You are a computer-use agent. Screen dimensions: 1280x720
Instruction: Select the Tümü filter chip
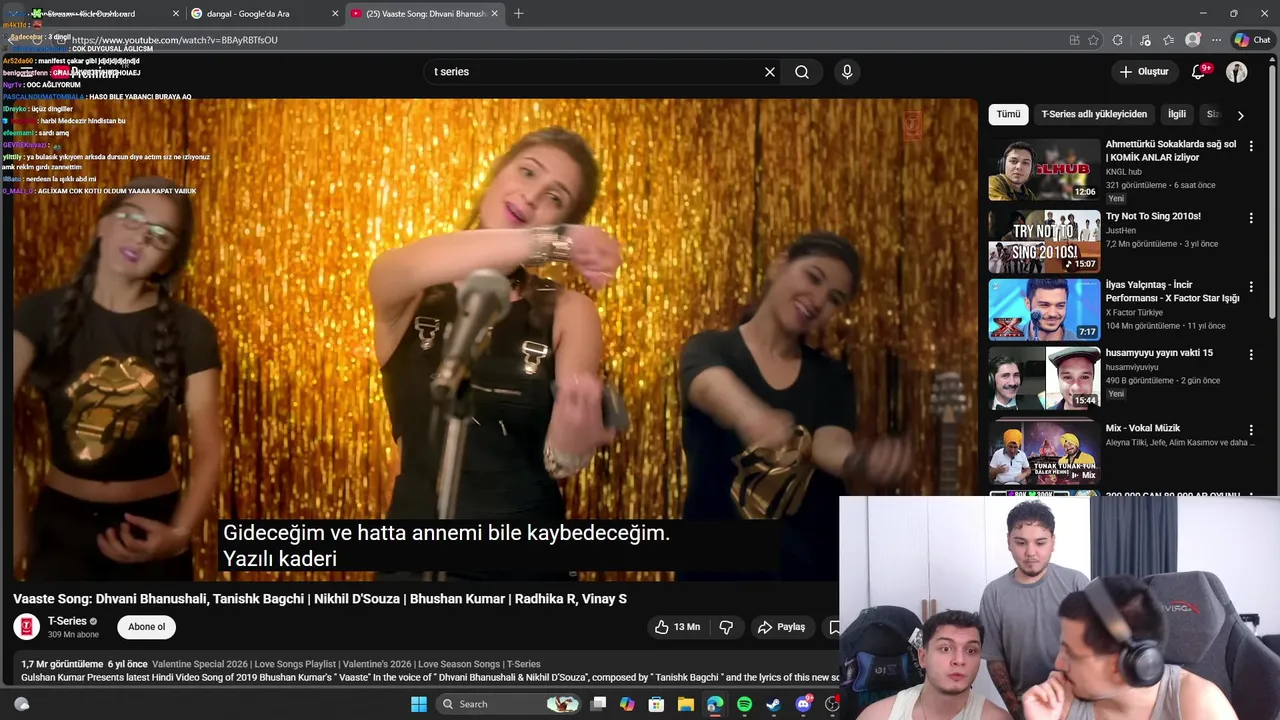pos(1008,114)
